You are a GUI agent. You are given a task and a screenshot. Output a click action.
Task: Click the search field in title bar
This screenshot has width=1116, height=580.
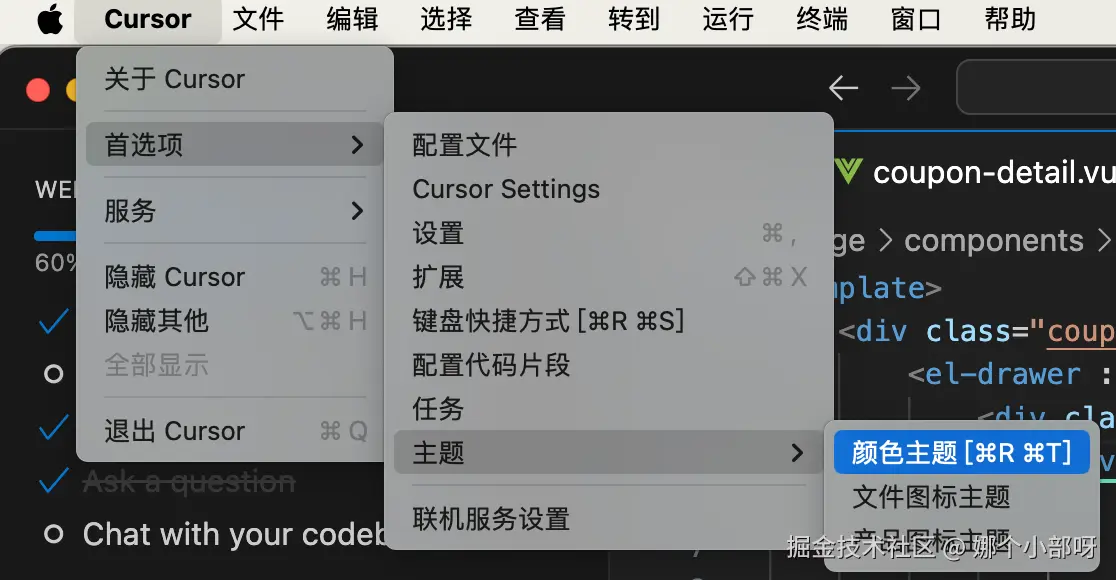coord(1036,88)
